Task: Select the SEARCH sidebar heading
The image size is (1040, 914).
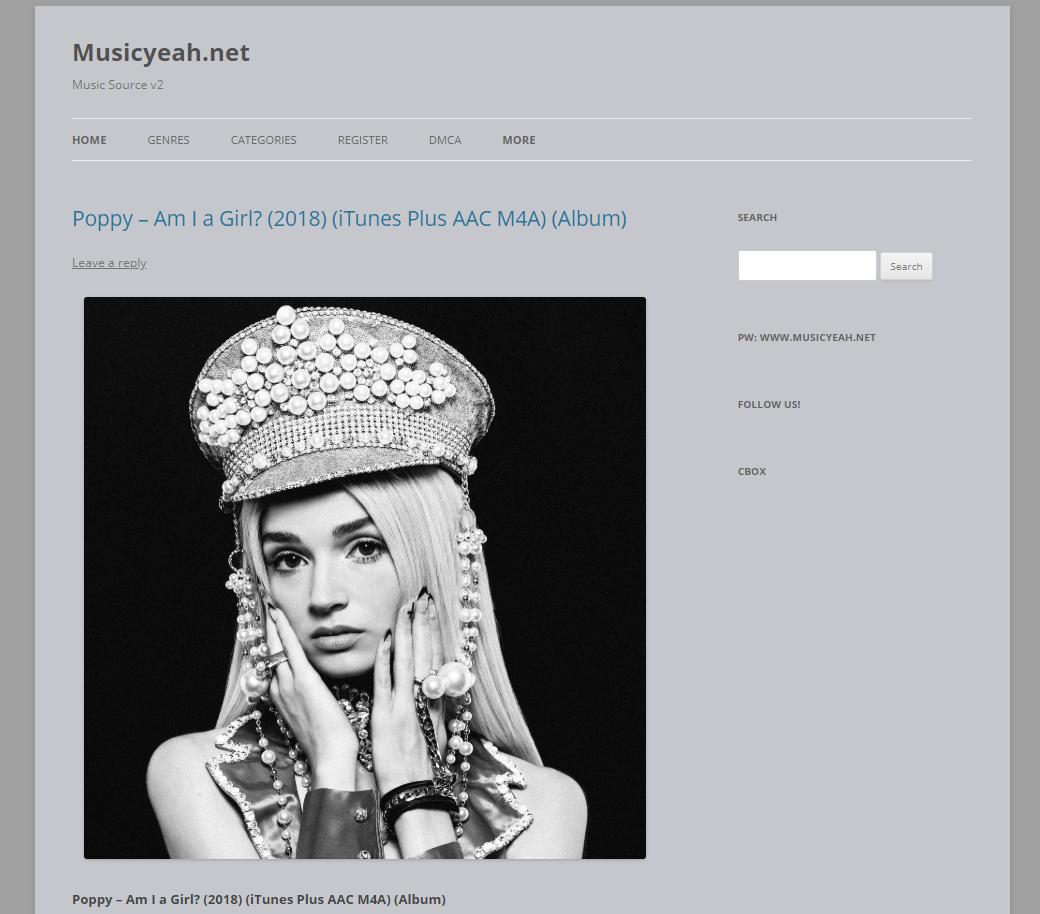Action: coord(757,217)
